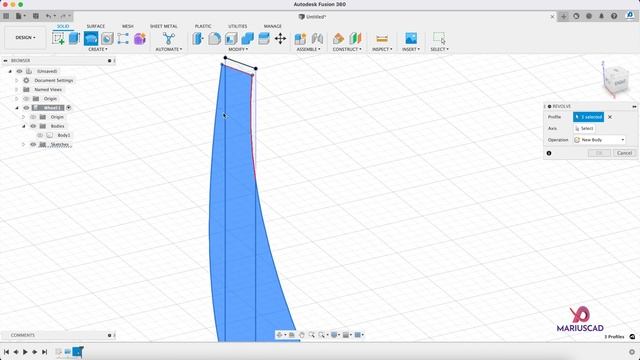Select the Pan hand tool

click(302, 335)
